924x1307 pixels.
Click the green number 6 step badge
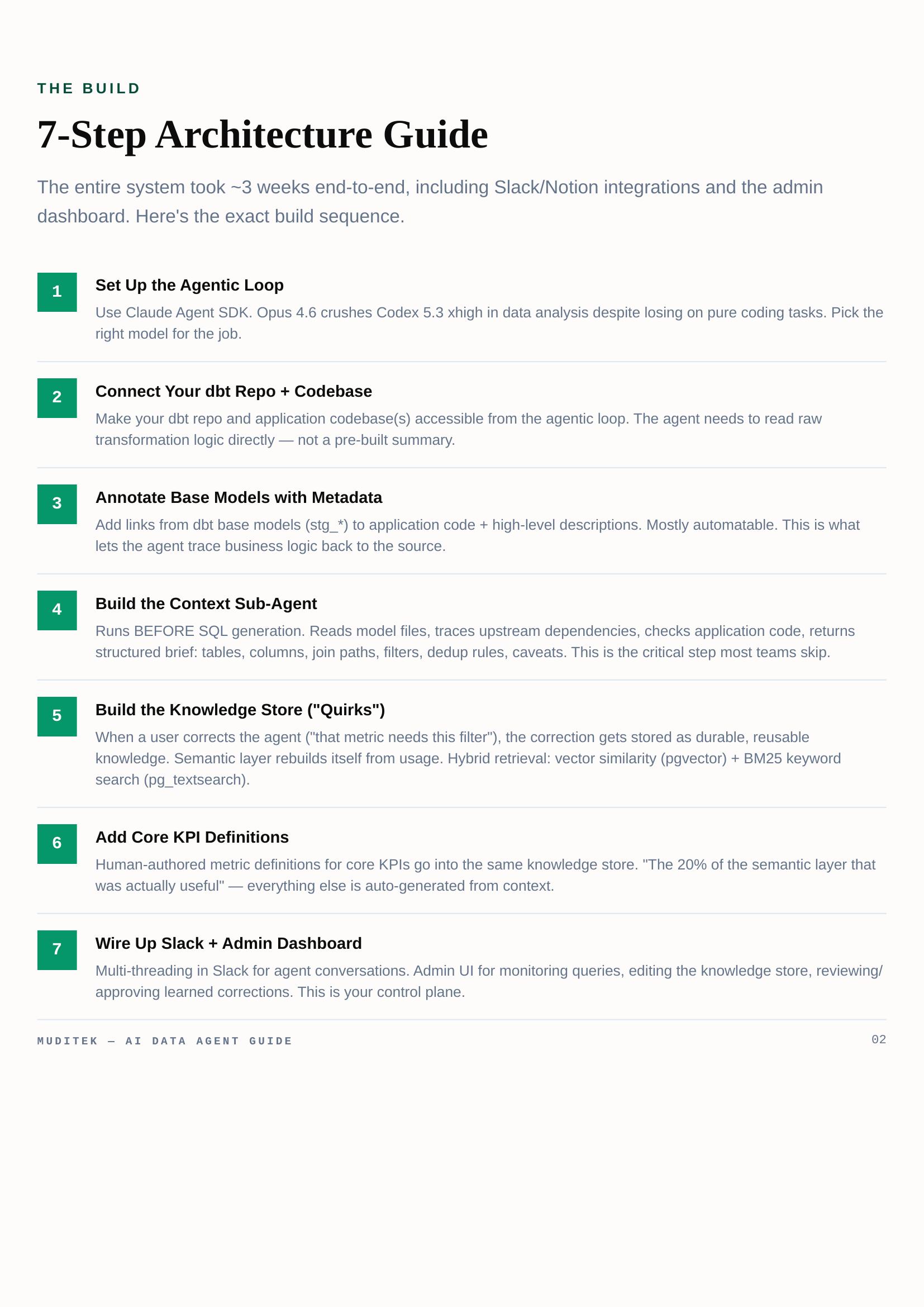click(57, 844)
